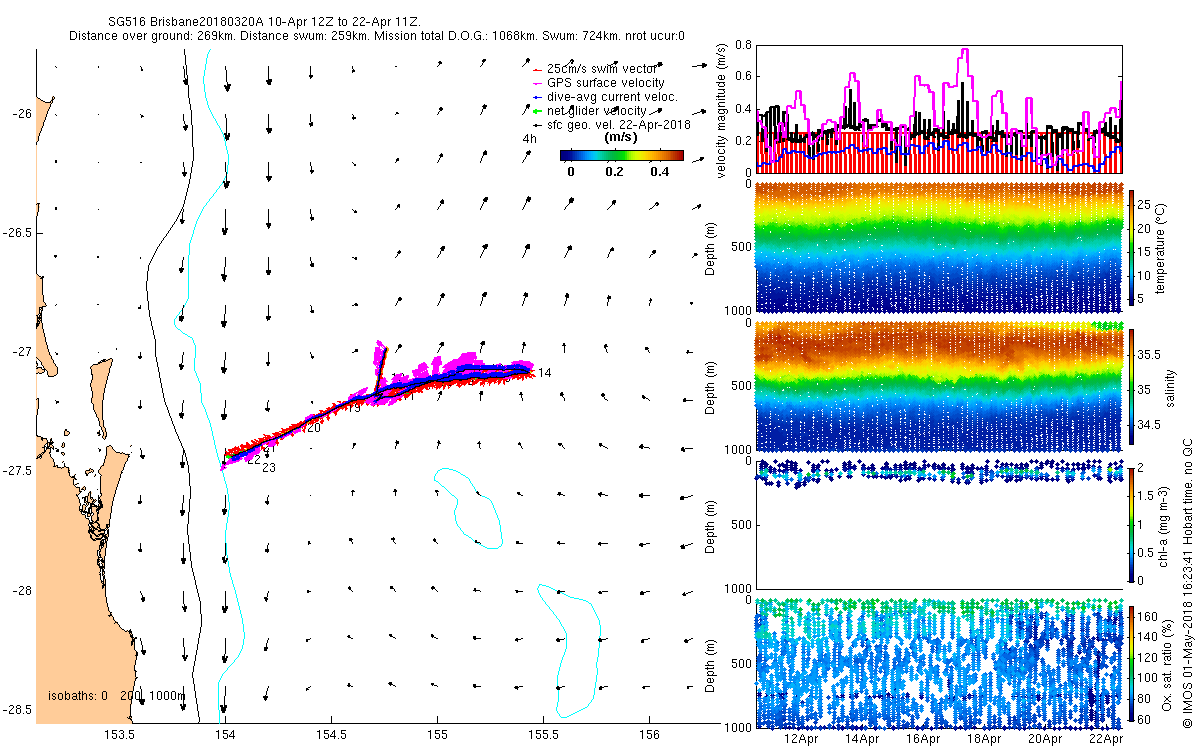Click the '20Apr' date tick label
The image size is (1200, 750).
(1046, 739)
